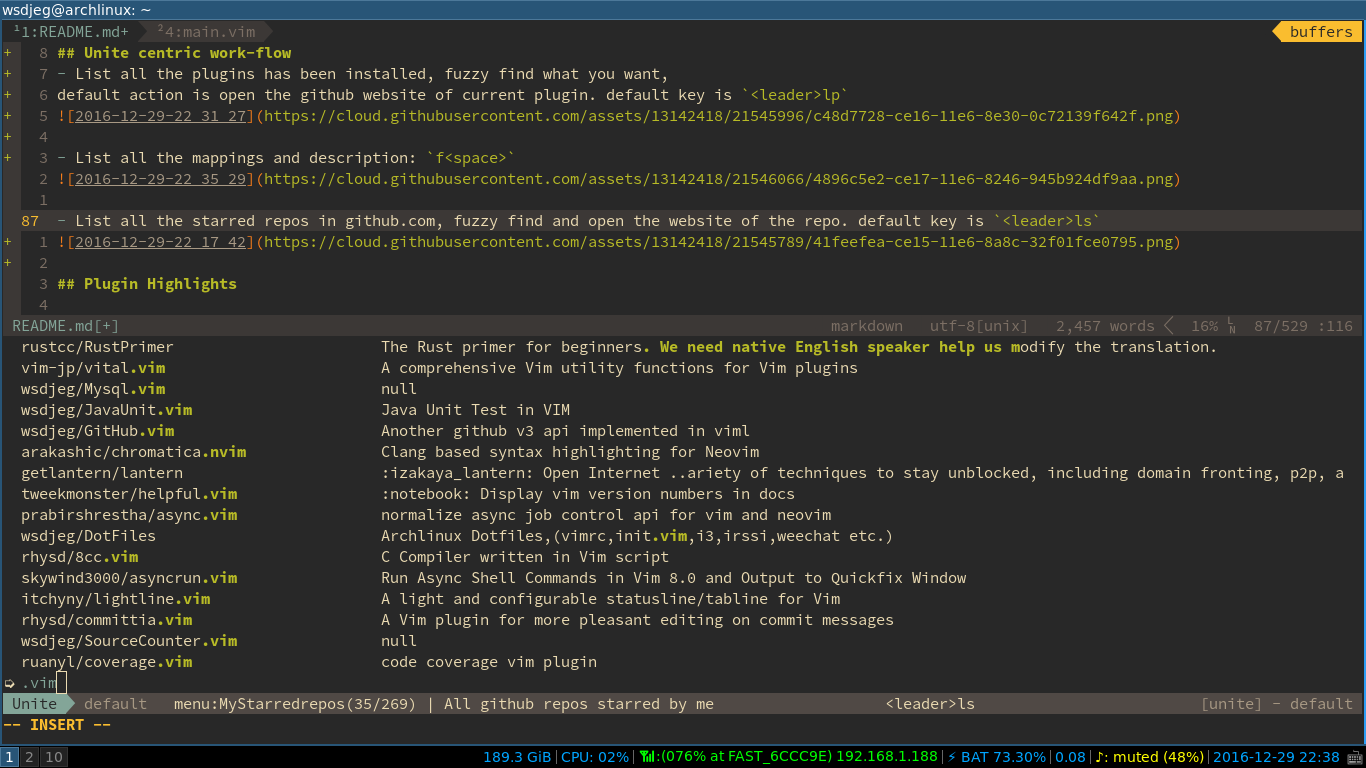Select ruanyl/coverage.vim candidate
Screen dimensions: 1366x768
[x=106, y=662]
